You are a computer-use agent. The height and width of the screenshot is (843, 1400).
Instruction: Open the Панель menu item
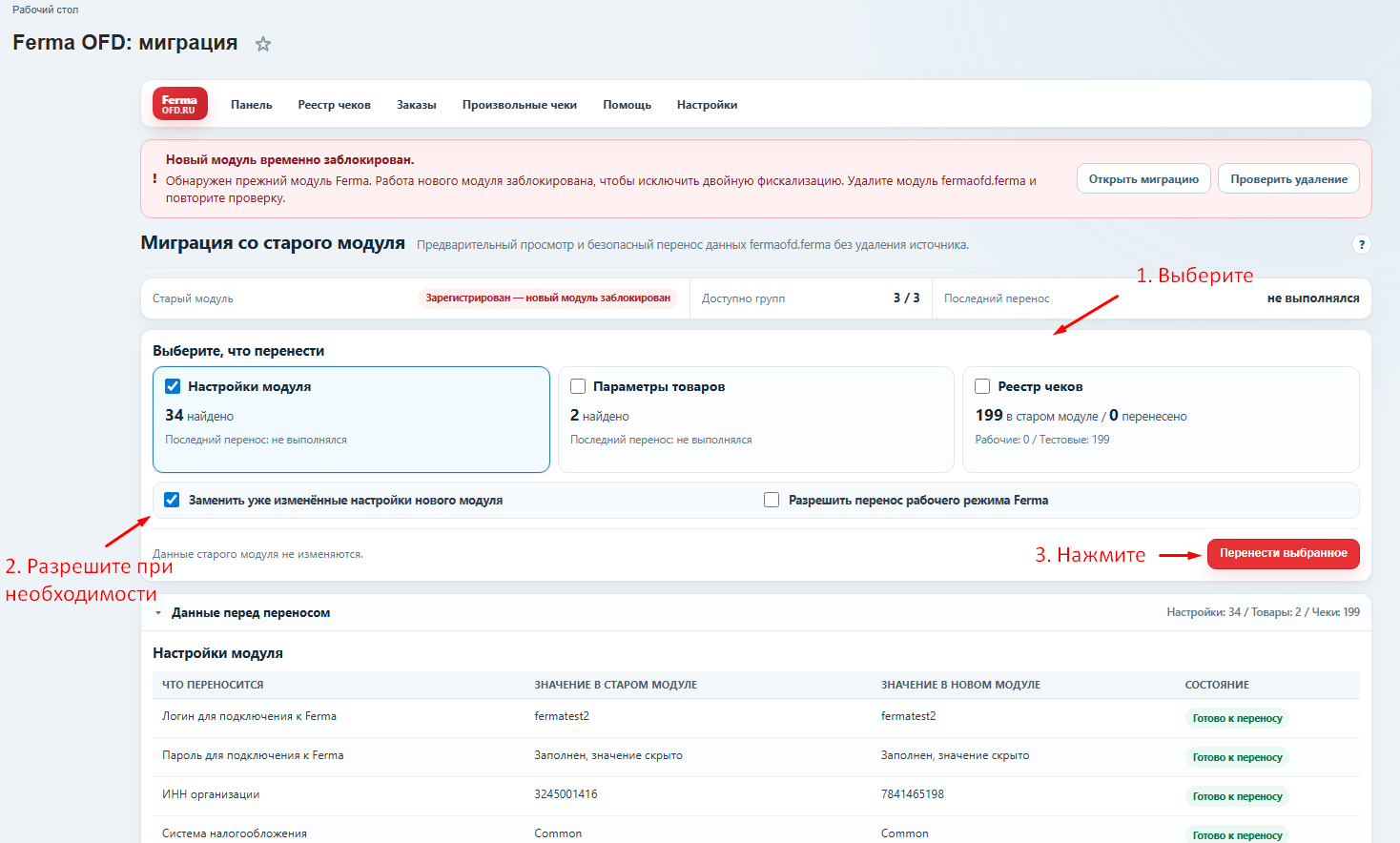coord(252,105)
